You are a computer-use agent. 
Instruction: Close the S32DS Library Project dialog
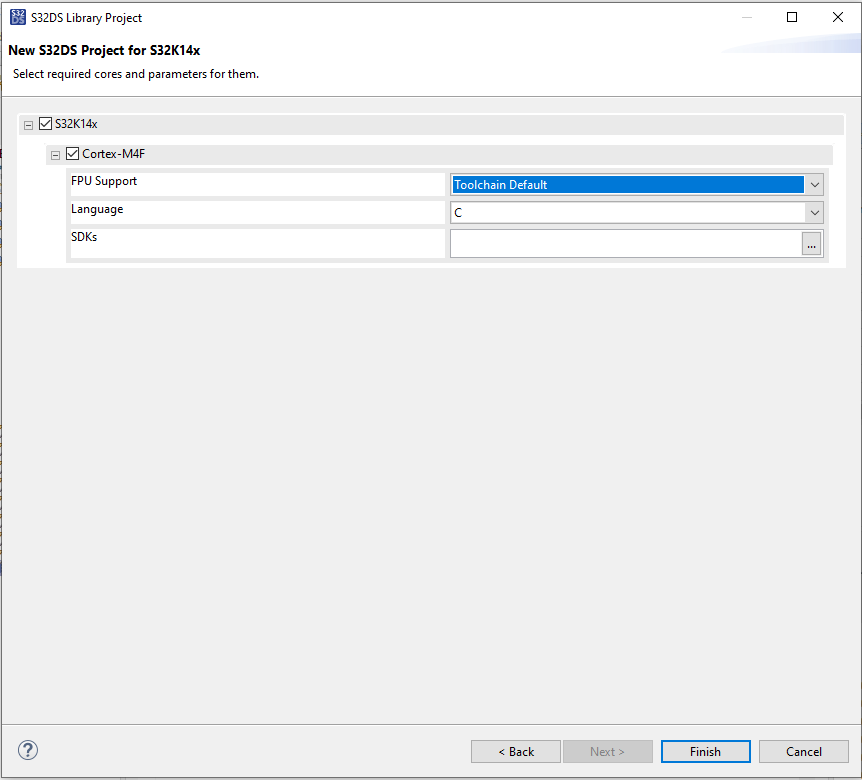click(x=838, y=17)
